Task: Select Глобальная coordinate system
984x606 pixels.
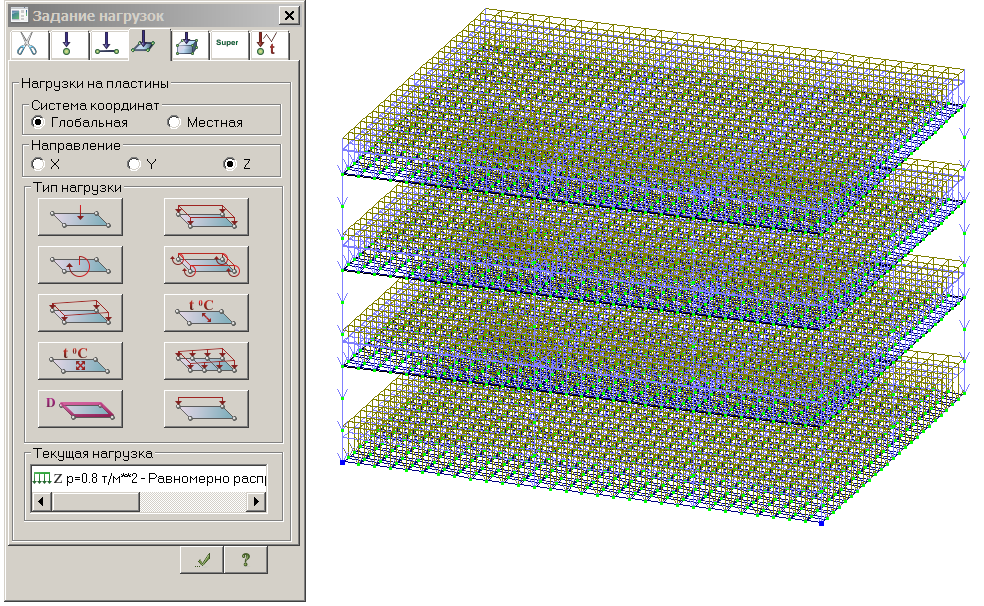Action: tap(80, 122)
